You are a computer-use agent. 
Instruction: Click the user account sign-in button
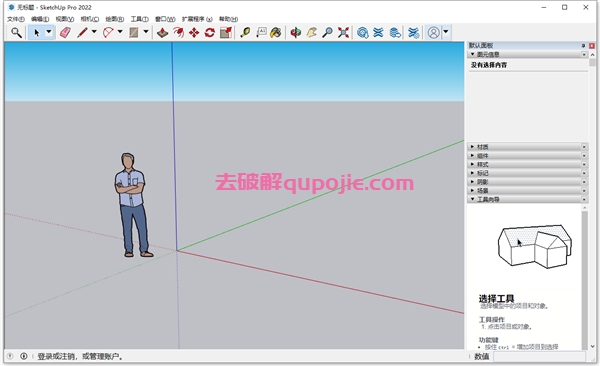pos(434,33)
